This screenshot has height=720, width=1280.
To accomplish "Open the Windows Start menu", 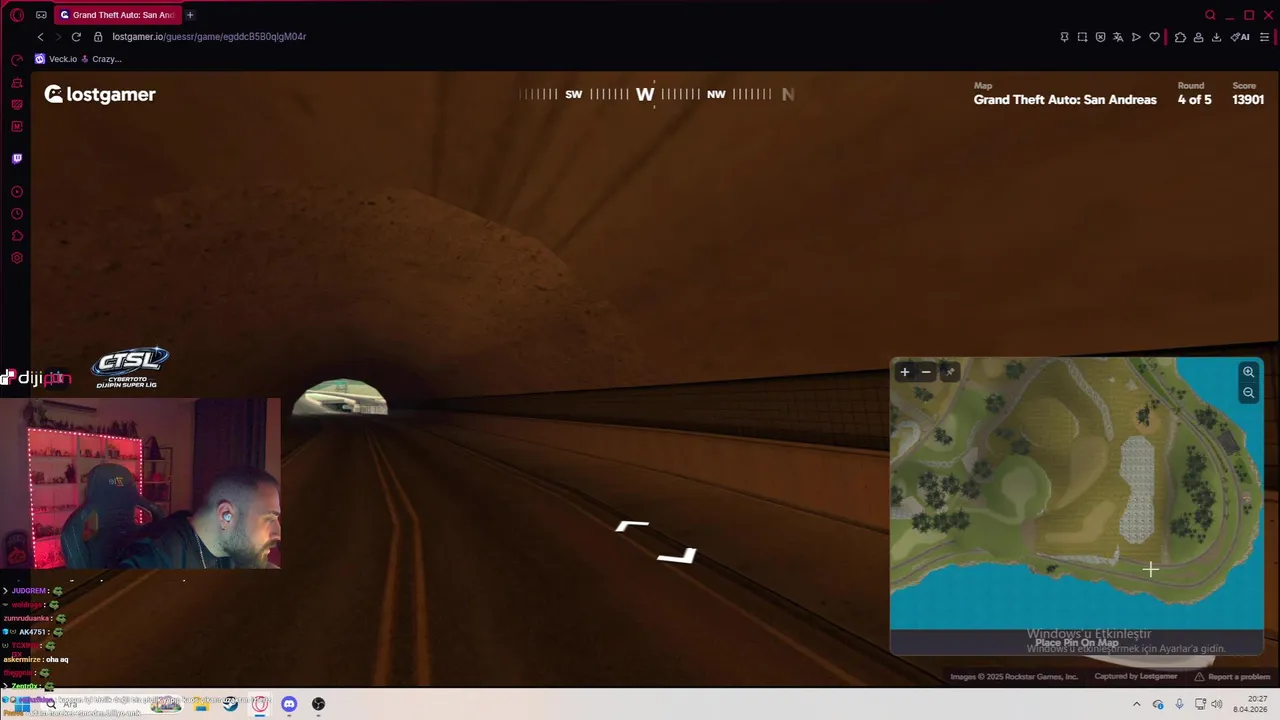I will 21,704.
